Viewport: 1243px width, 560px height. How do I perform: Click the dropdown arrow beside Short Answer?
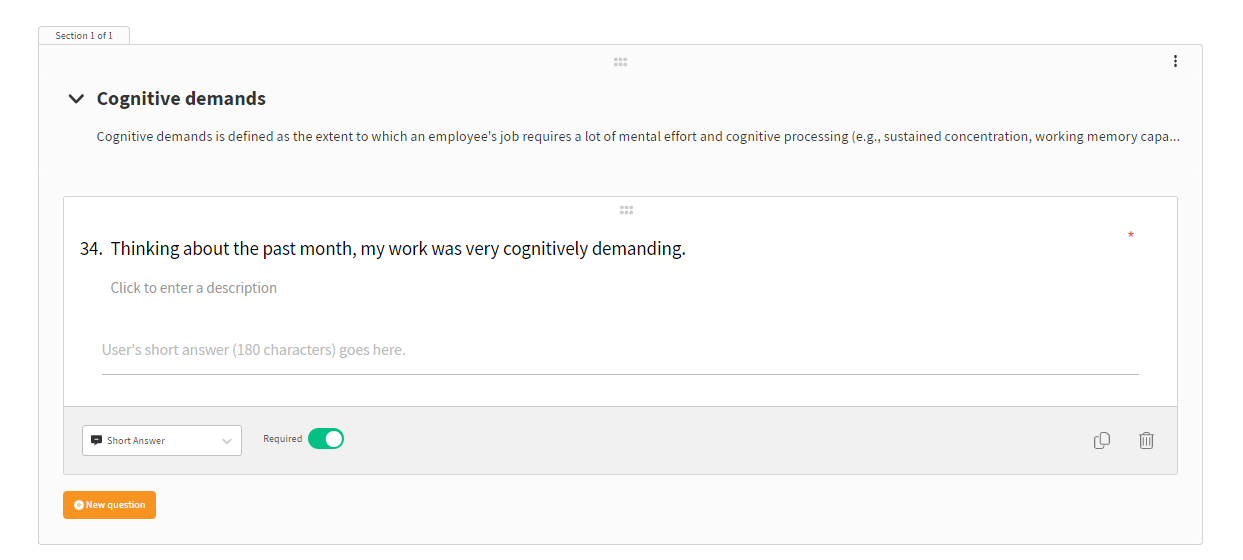(x=227, y=441)
